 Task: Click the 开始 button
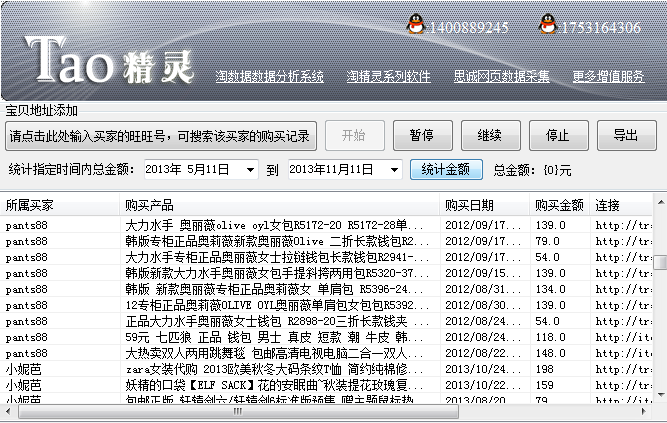(x=355, y=136)
